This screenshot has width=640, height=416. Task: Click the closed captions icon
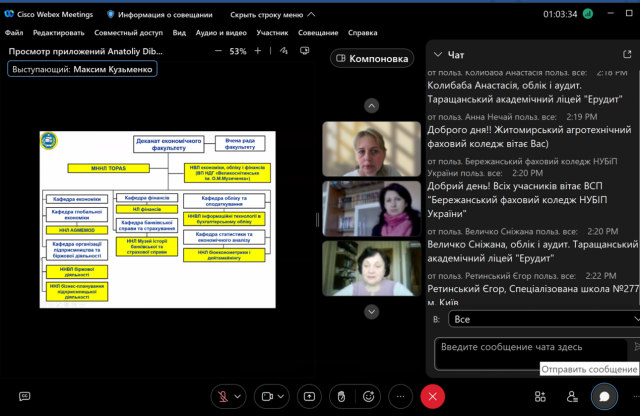click(x=23, y=396)
